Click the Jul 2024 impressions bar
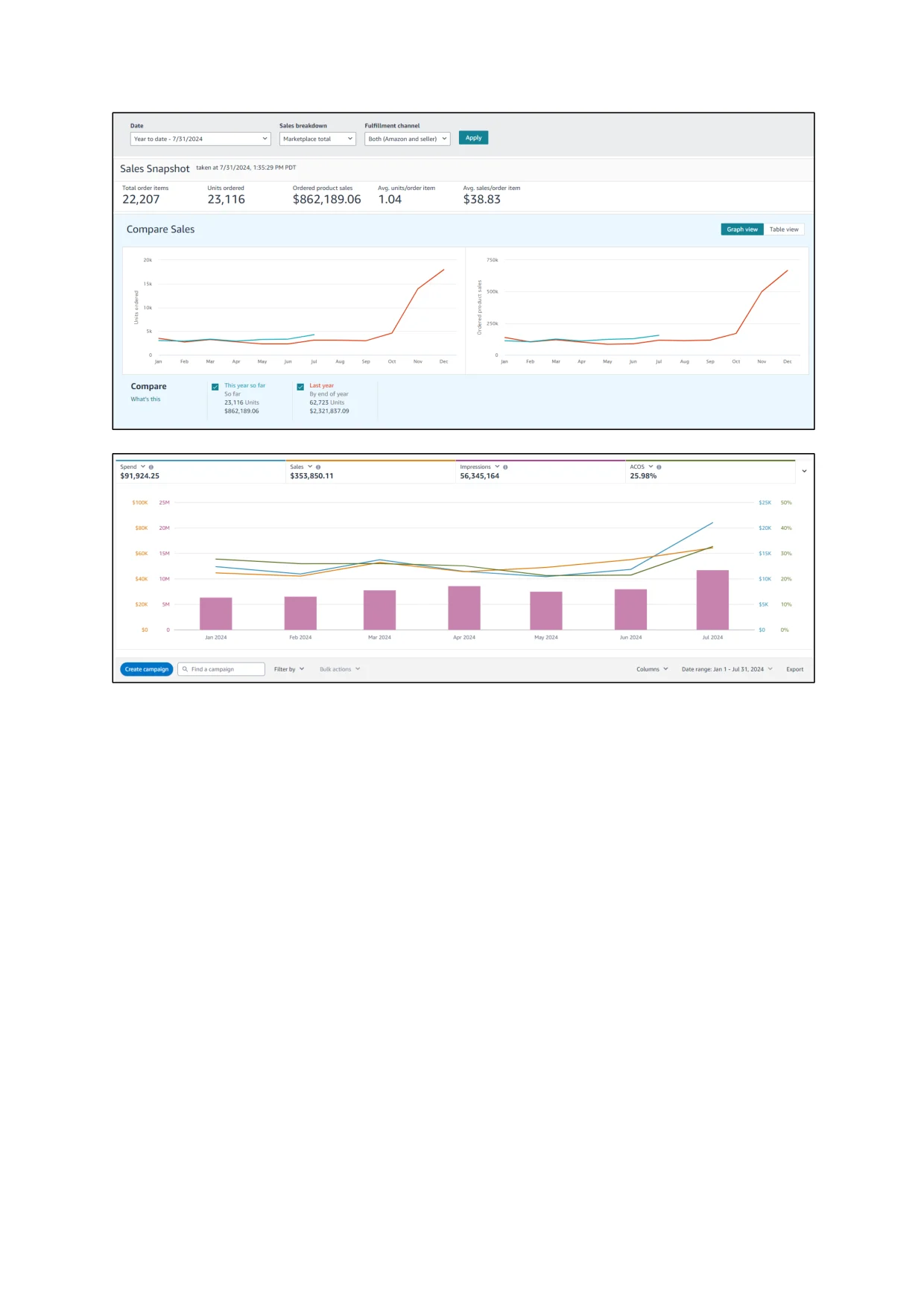This screenshot has width=924, height=1307. tap(712, 600)
